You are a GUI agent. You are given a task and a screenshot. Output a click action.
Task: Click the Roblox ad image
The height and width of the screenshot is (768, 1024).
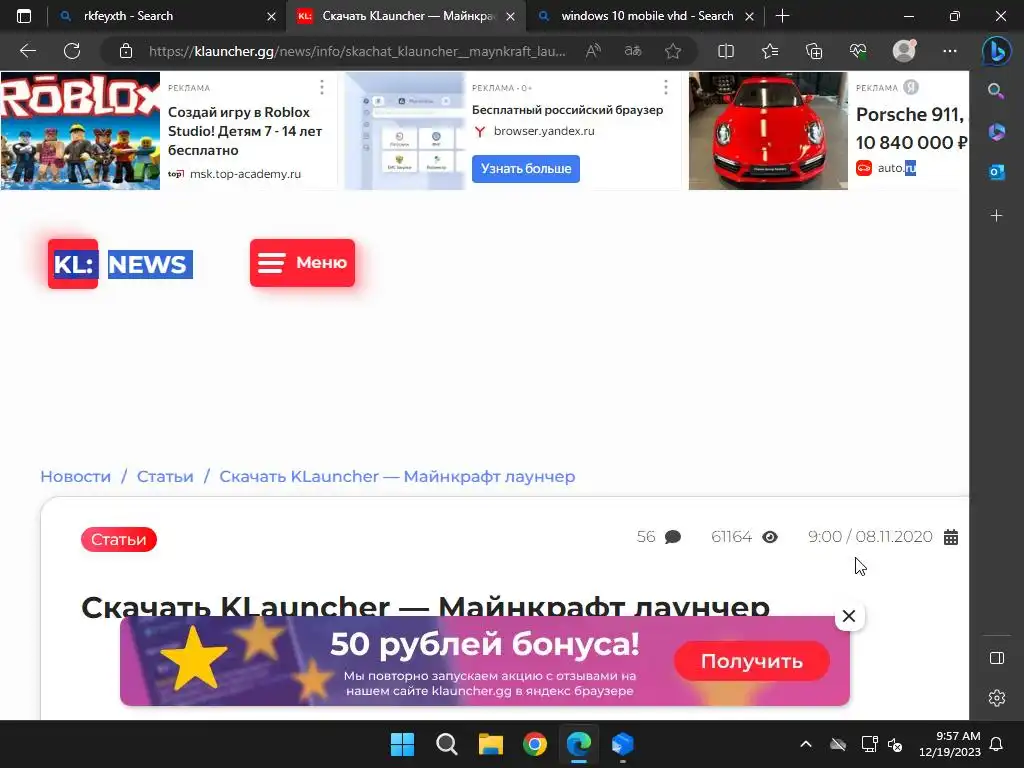click(80, 131)
